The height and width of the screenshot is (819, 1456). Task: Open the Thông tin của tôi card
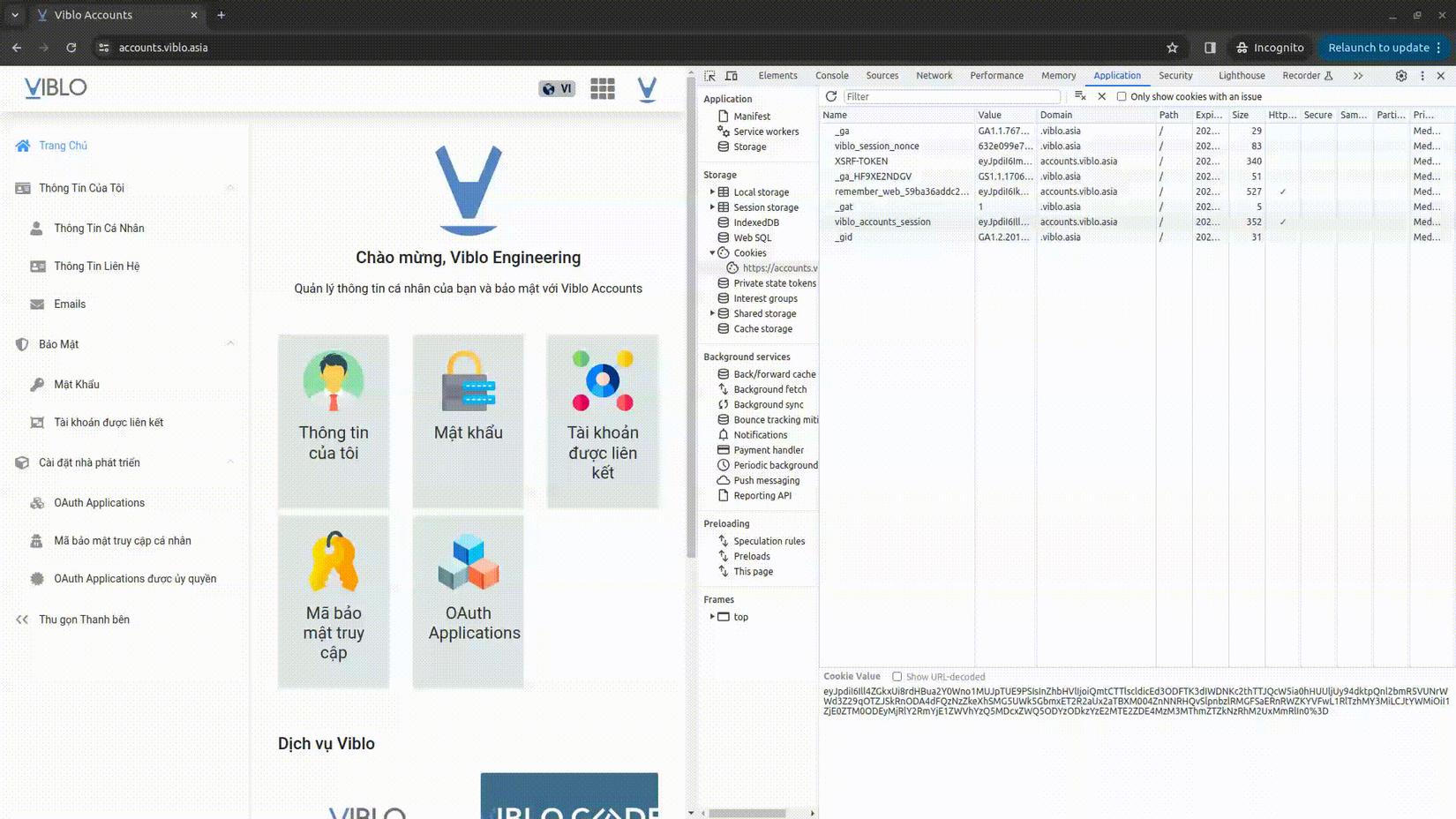tap(334, 421)
